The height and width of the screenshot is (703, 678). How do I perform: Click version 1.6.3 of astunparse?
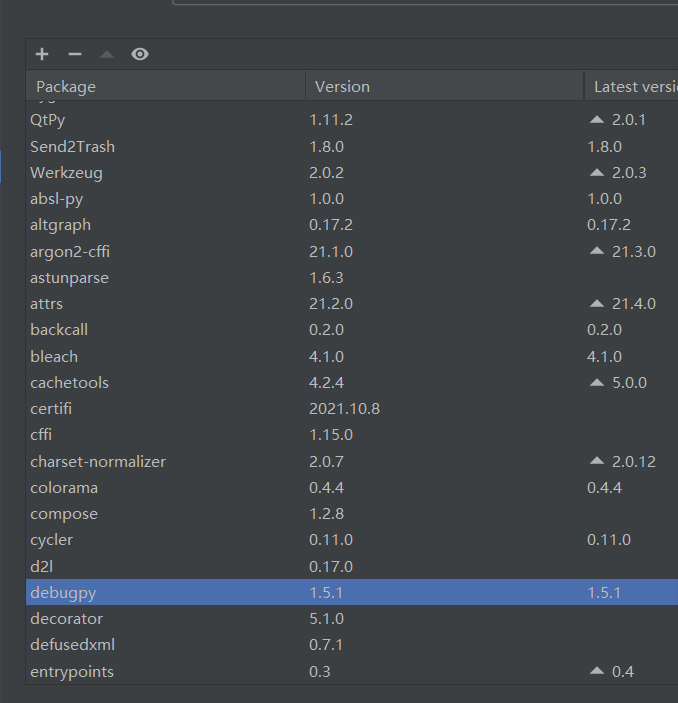[x=326, y=278]
